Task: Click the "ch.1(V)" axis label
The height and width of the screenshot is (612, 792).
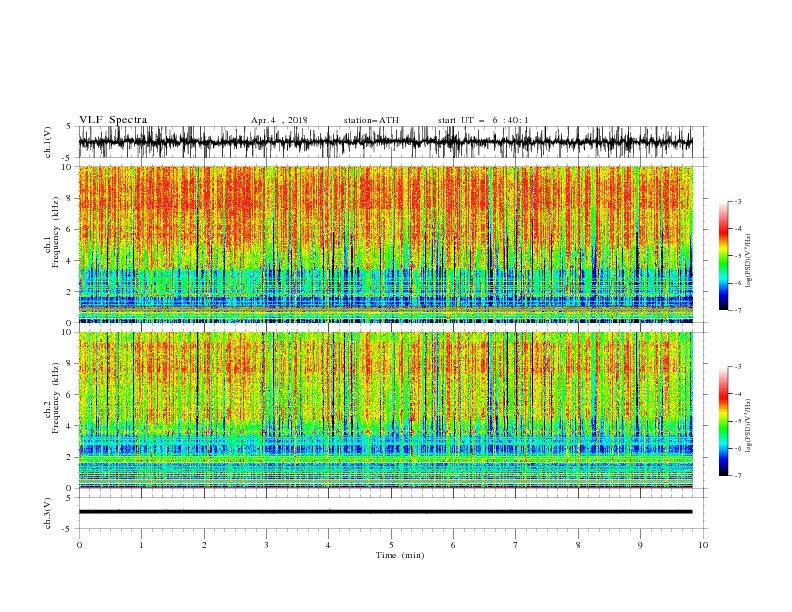Action: coord(48,142)
